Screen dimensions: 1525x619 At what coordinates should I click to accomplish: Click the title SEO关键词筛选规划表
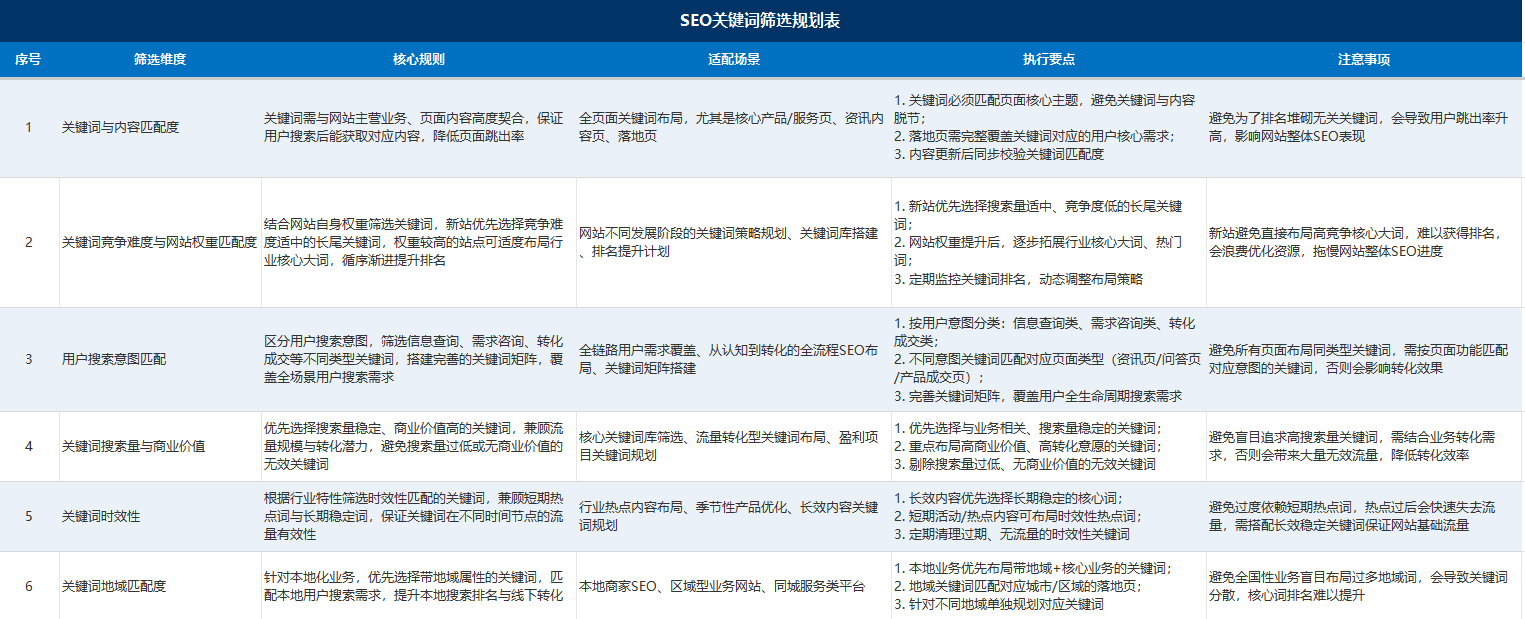pos(760,20)
